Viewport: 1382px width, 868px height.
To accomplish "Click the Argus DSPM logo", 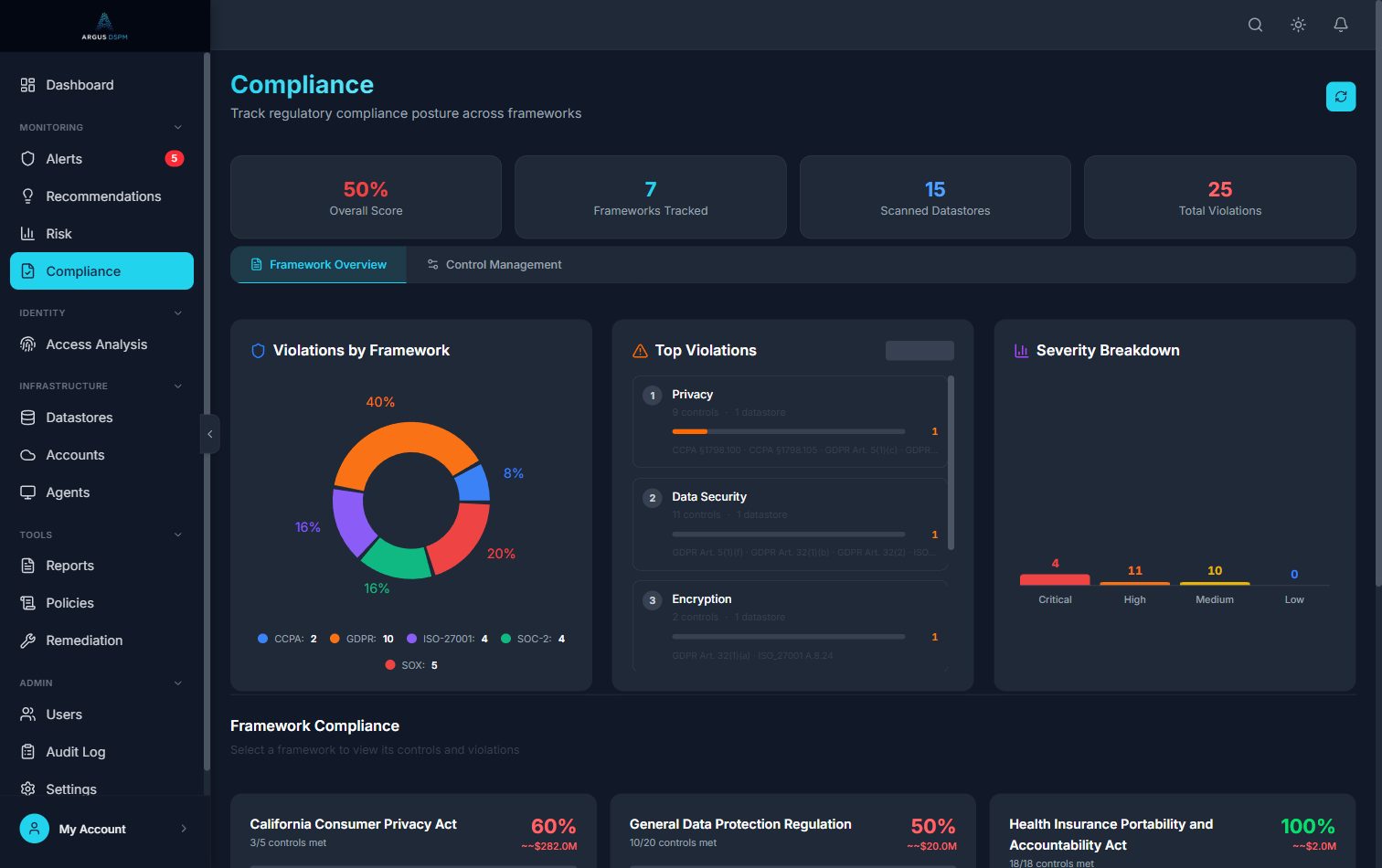I will click(x=104, y=26).
